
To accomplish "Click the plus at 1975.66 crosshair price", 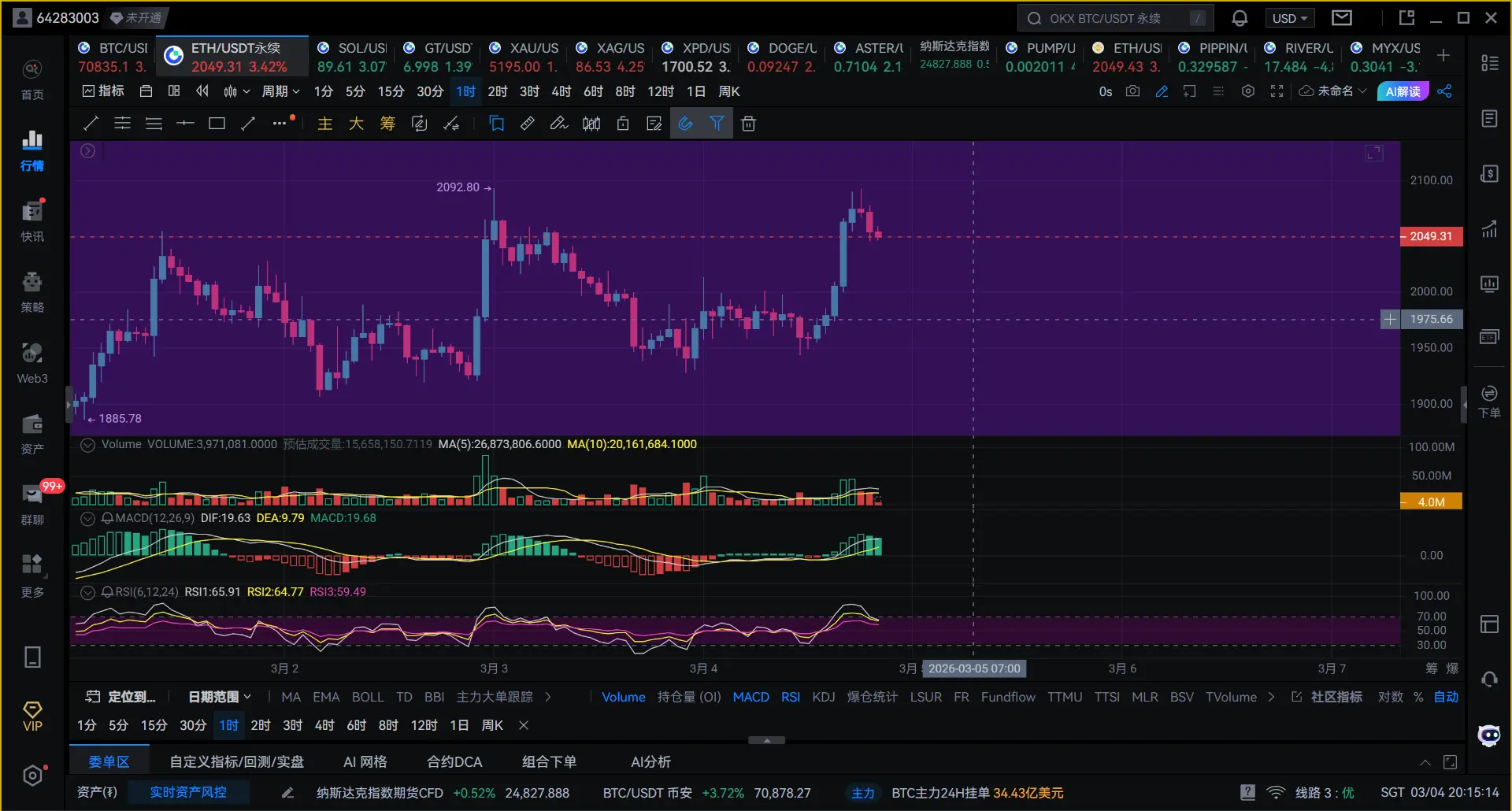I will (1391, 319).
